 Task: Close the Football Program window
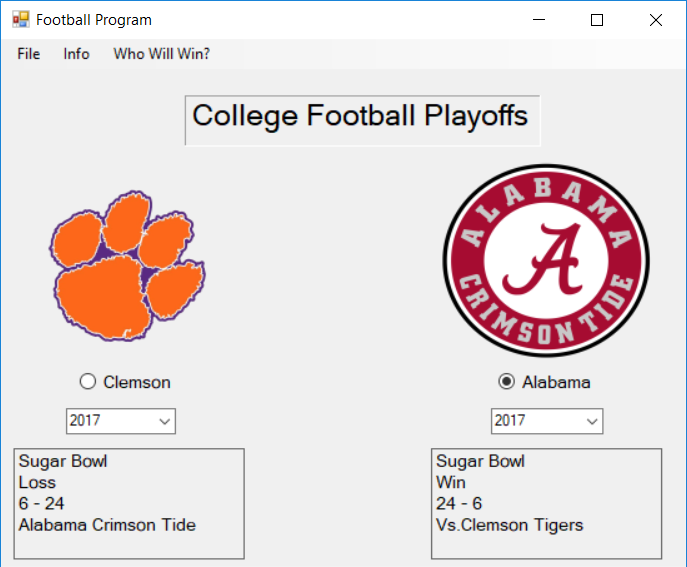coord(656,20)
